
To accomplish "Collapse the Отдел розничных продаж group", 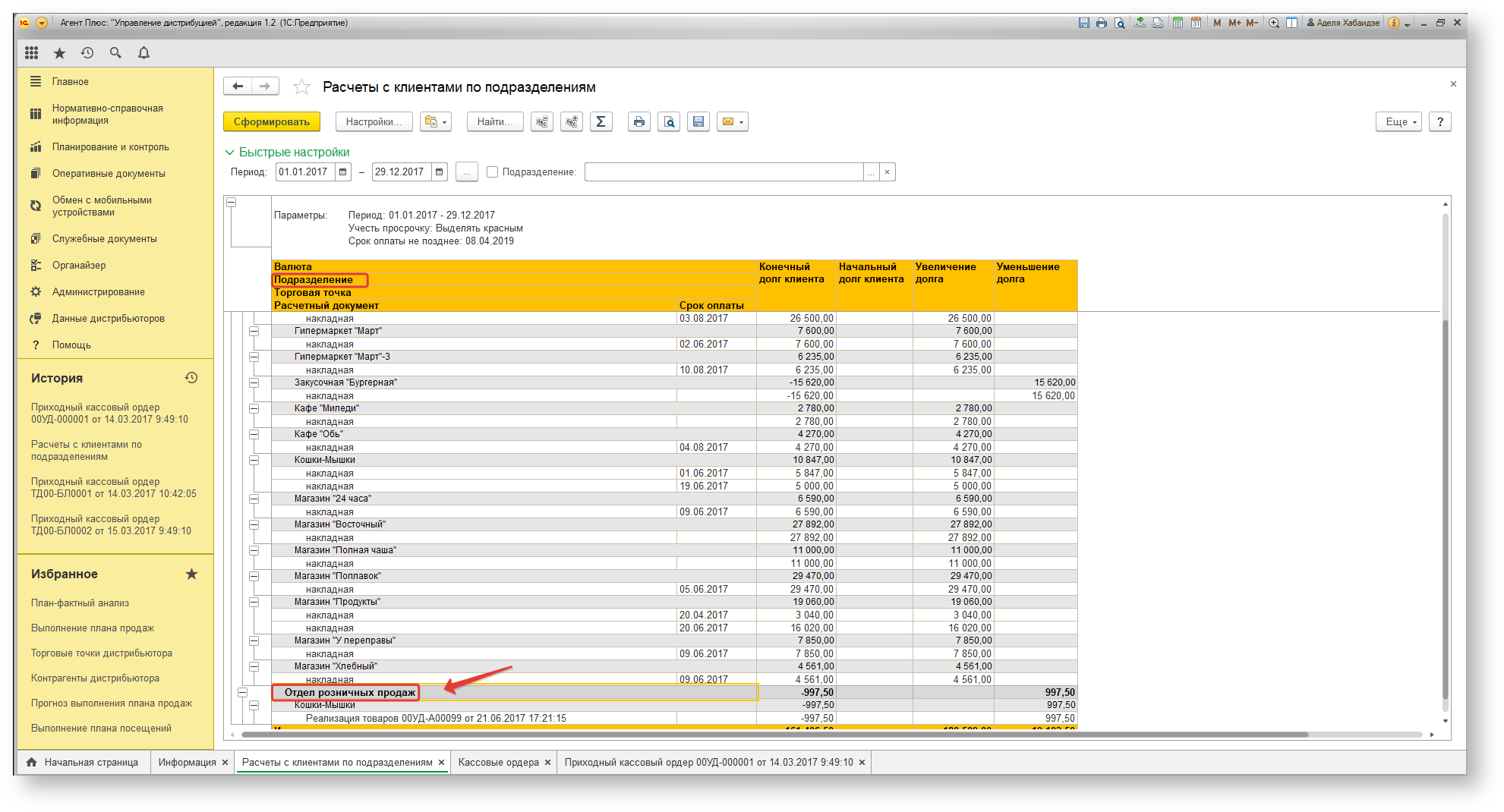I will tap(242, 692).
